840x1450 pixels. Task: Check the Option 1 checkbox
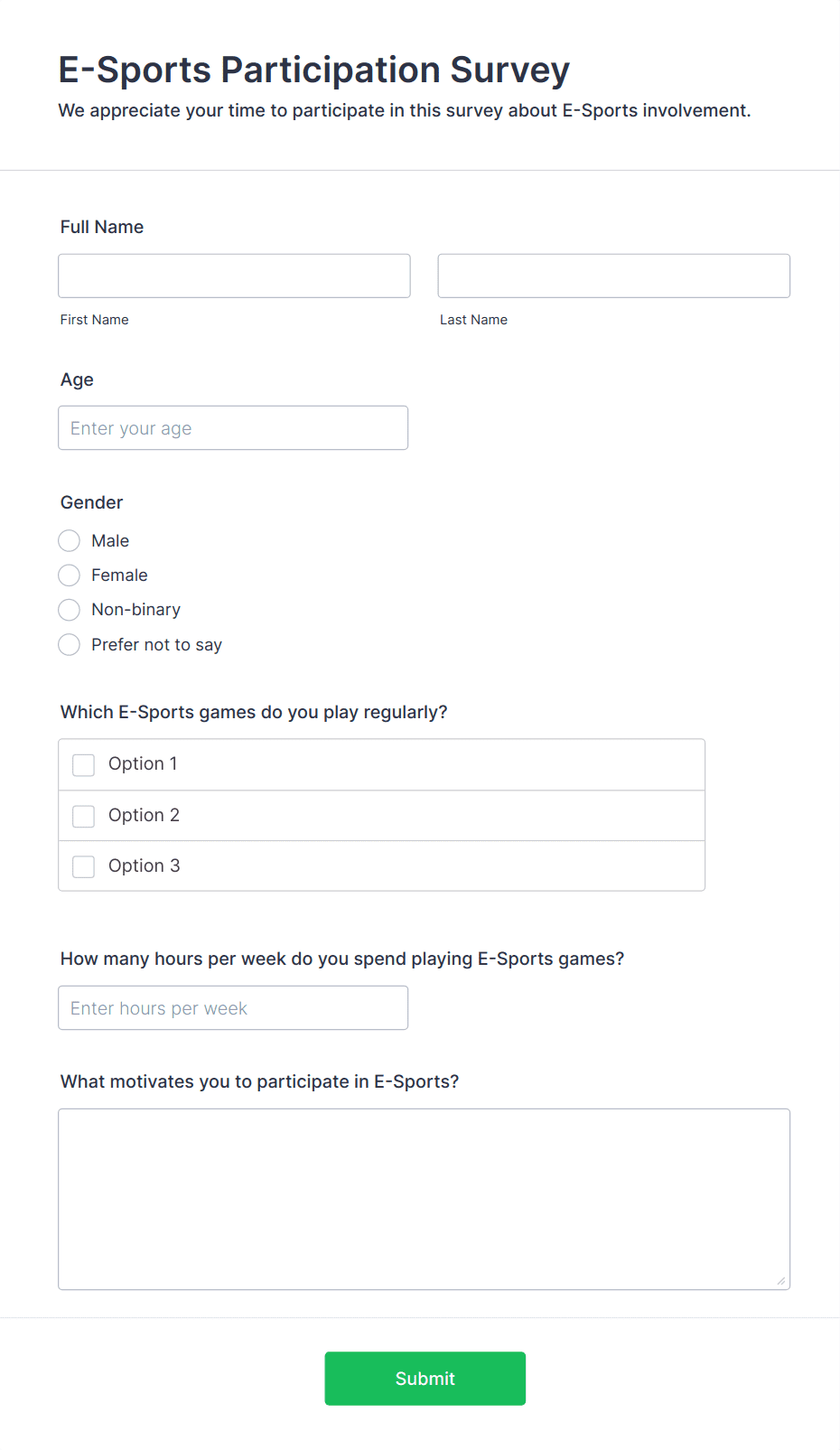pos(84,765)
